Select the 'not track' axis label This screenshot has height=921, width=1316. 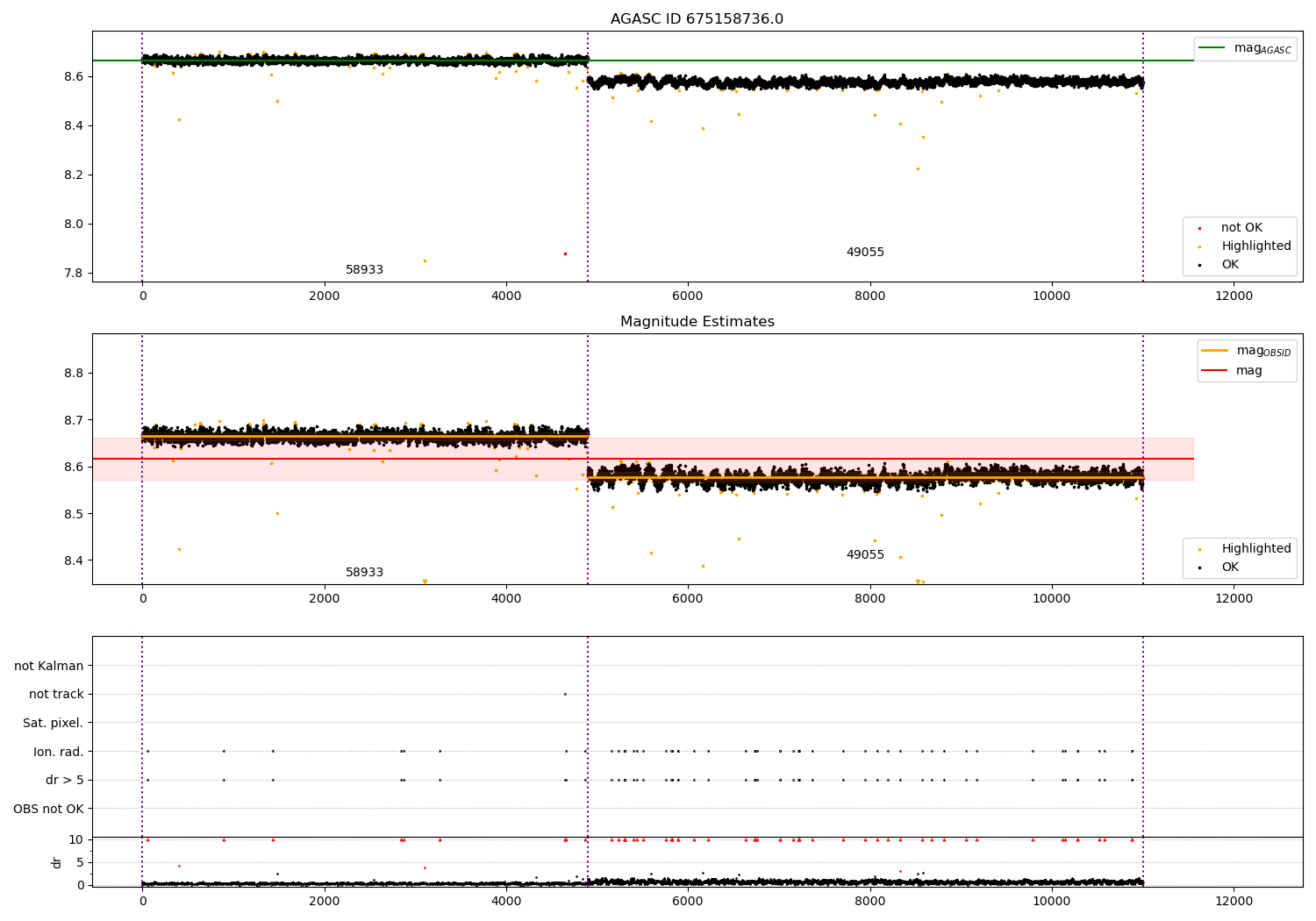56,695
